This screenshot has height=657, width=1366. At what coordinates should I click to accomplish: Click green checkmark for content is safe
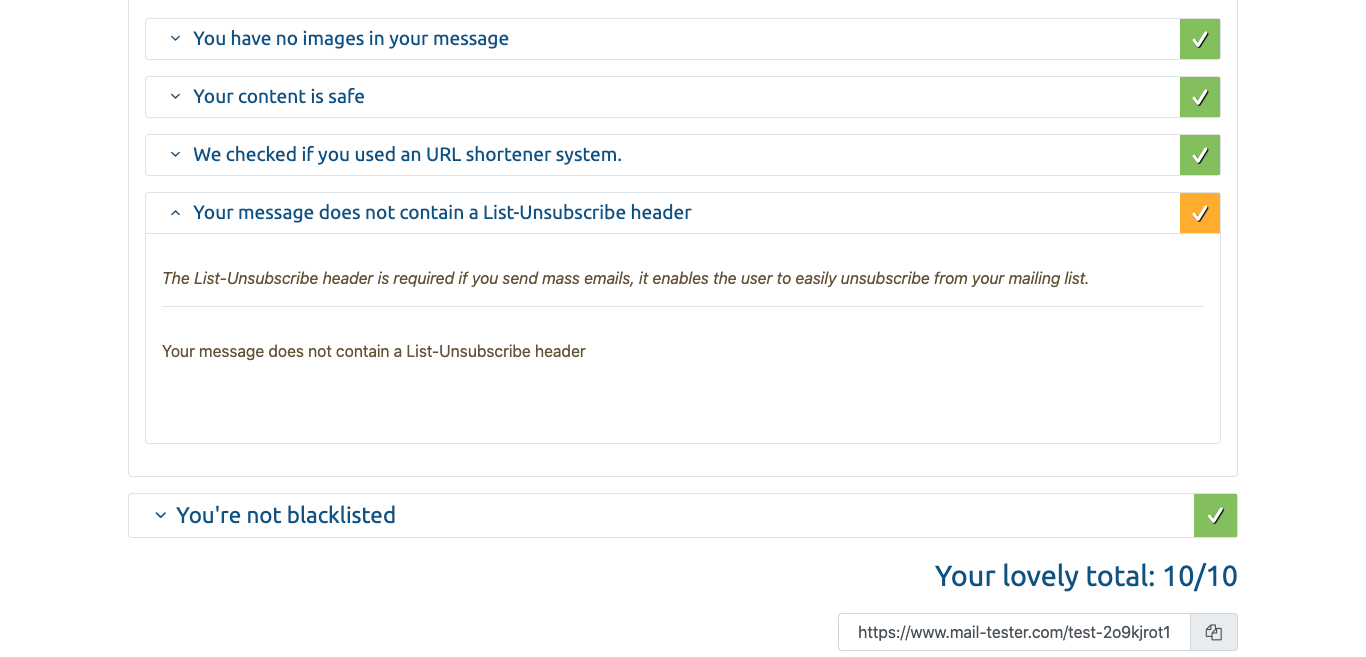click(x=1200, y=97)
